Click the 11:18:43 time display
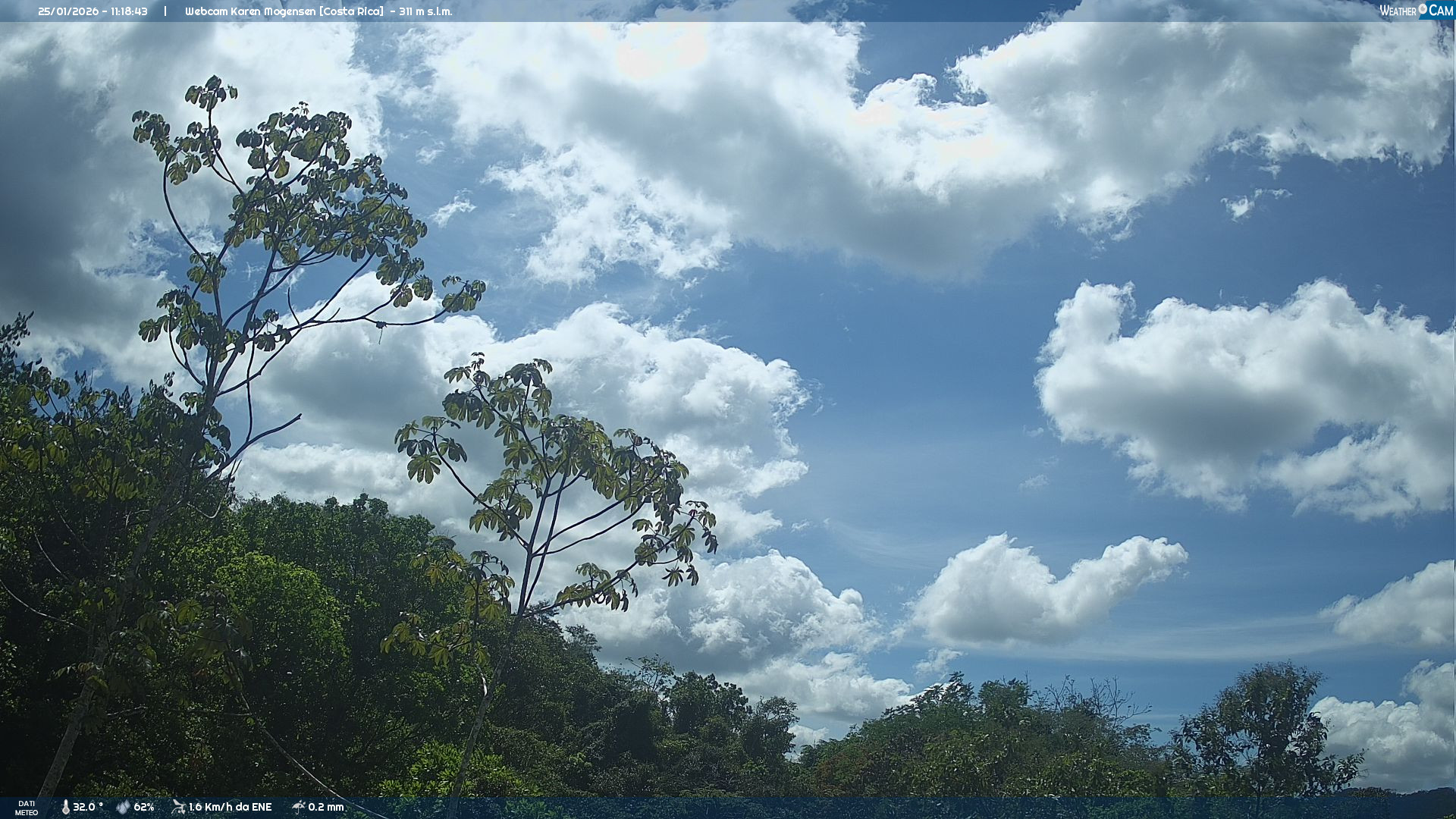Viewport: 1456px width, 819px height. coord(129,11)
